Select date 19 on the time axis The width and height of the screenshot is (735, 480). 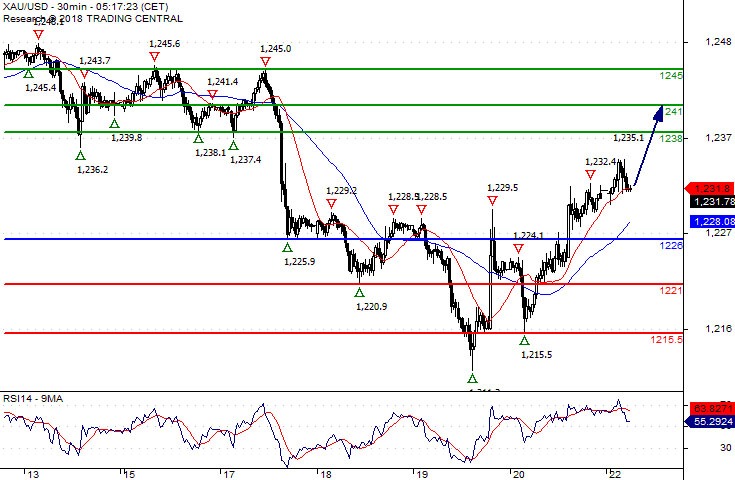tap(422, 474)
